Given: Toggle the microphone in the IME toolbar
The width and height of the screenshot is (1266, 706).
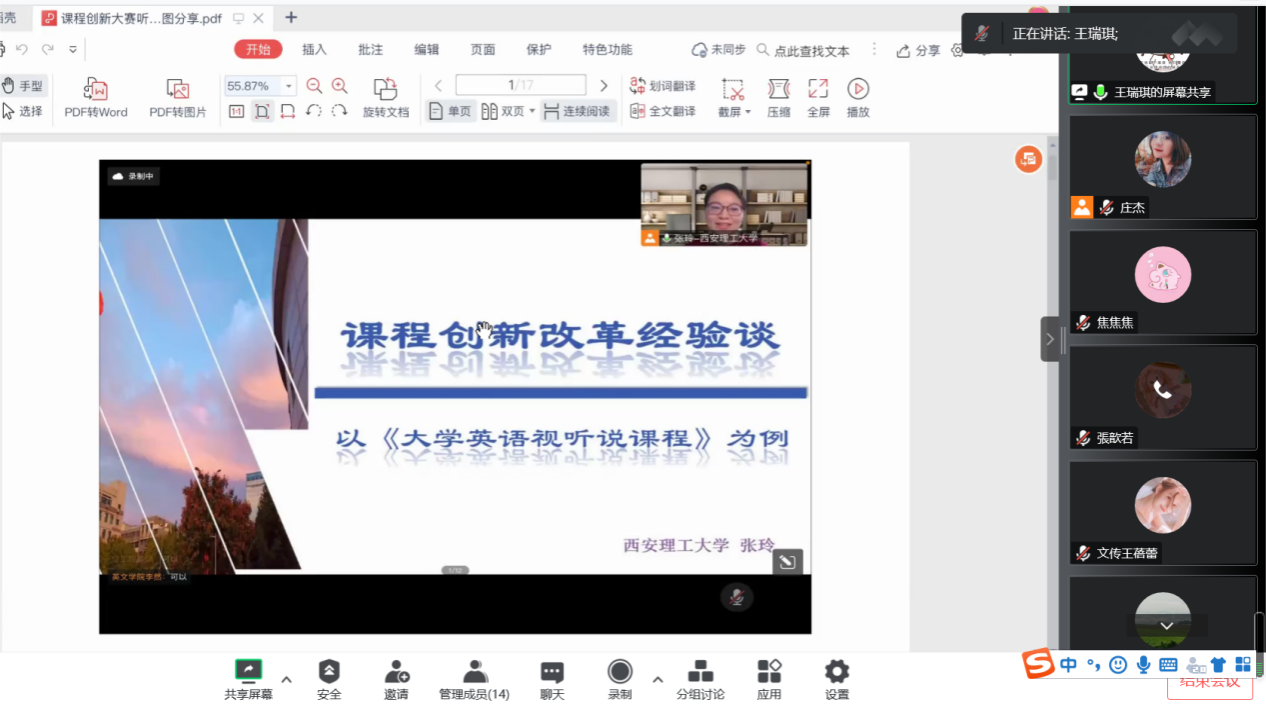Looking at the screenshot, I should tap(1143, 664).
